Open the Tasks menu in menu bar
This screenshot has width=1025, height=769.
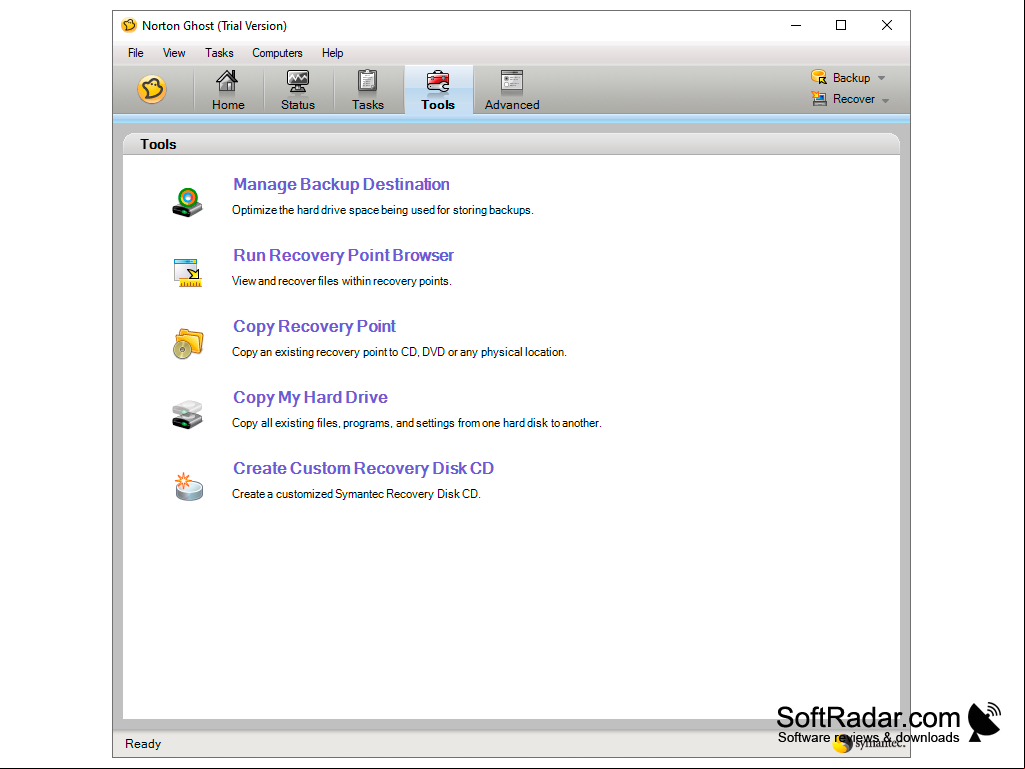pos(219,53)
